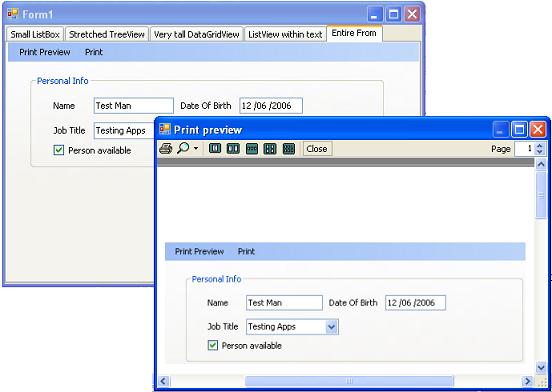Maximize the Form1 window
The image size is (552, 392).
[x=393, y=14]
